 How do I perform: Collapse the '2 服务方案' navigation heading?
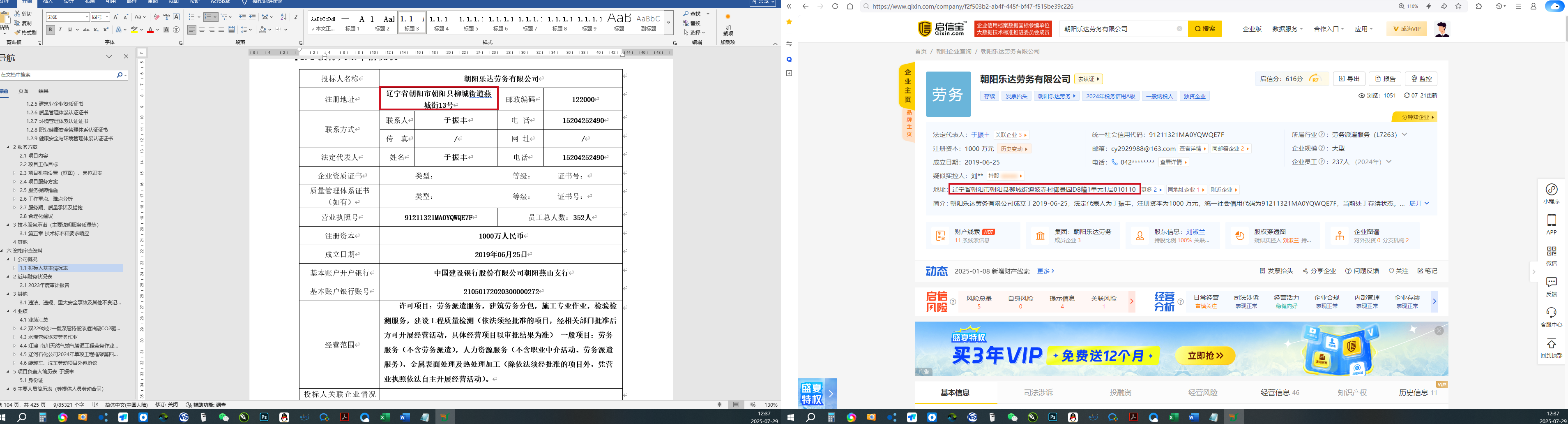pos(9,147)
